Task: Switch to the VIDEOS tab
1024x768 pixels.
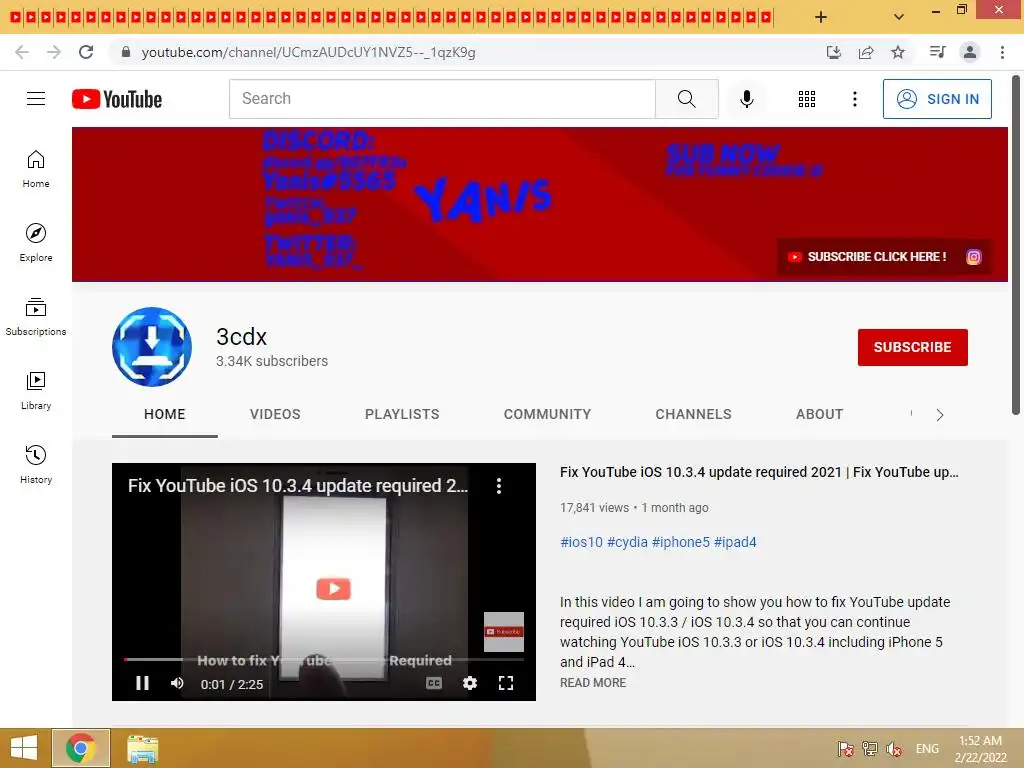Action: [x=275, y=414]
